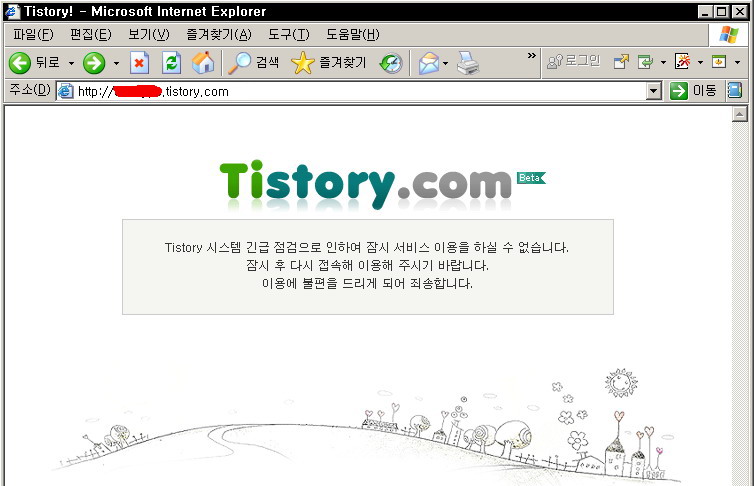Click the scrollbar up arrow
Screen dimensions: 754x486
pyautogui.click(x=740, y=114)
